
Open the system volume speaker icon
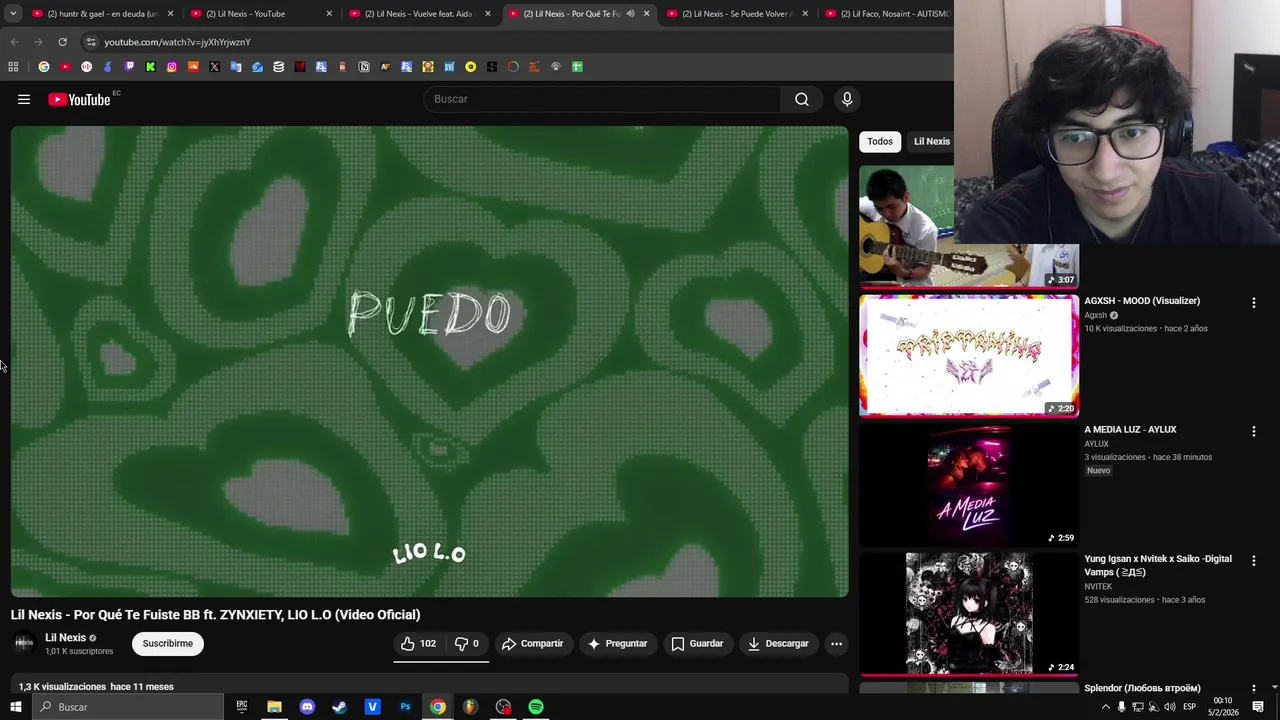click(x=1169, y=707)
